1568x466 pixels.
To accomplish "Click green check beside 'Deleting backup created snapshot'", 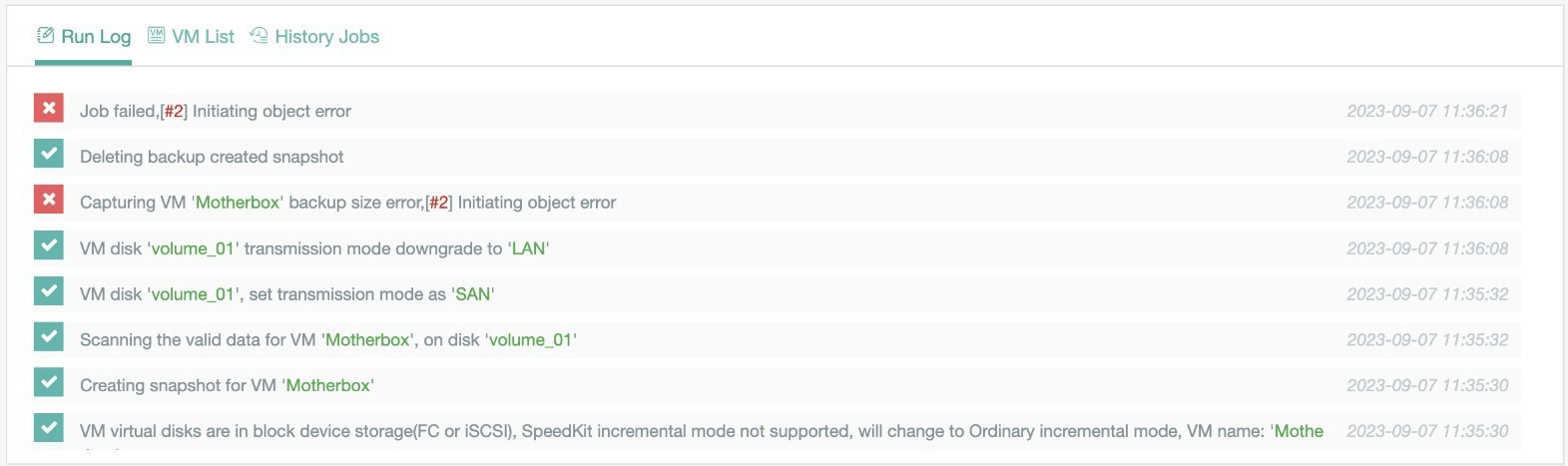I will pos(49,155).
